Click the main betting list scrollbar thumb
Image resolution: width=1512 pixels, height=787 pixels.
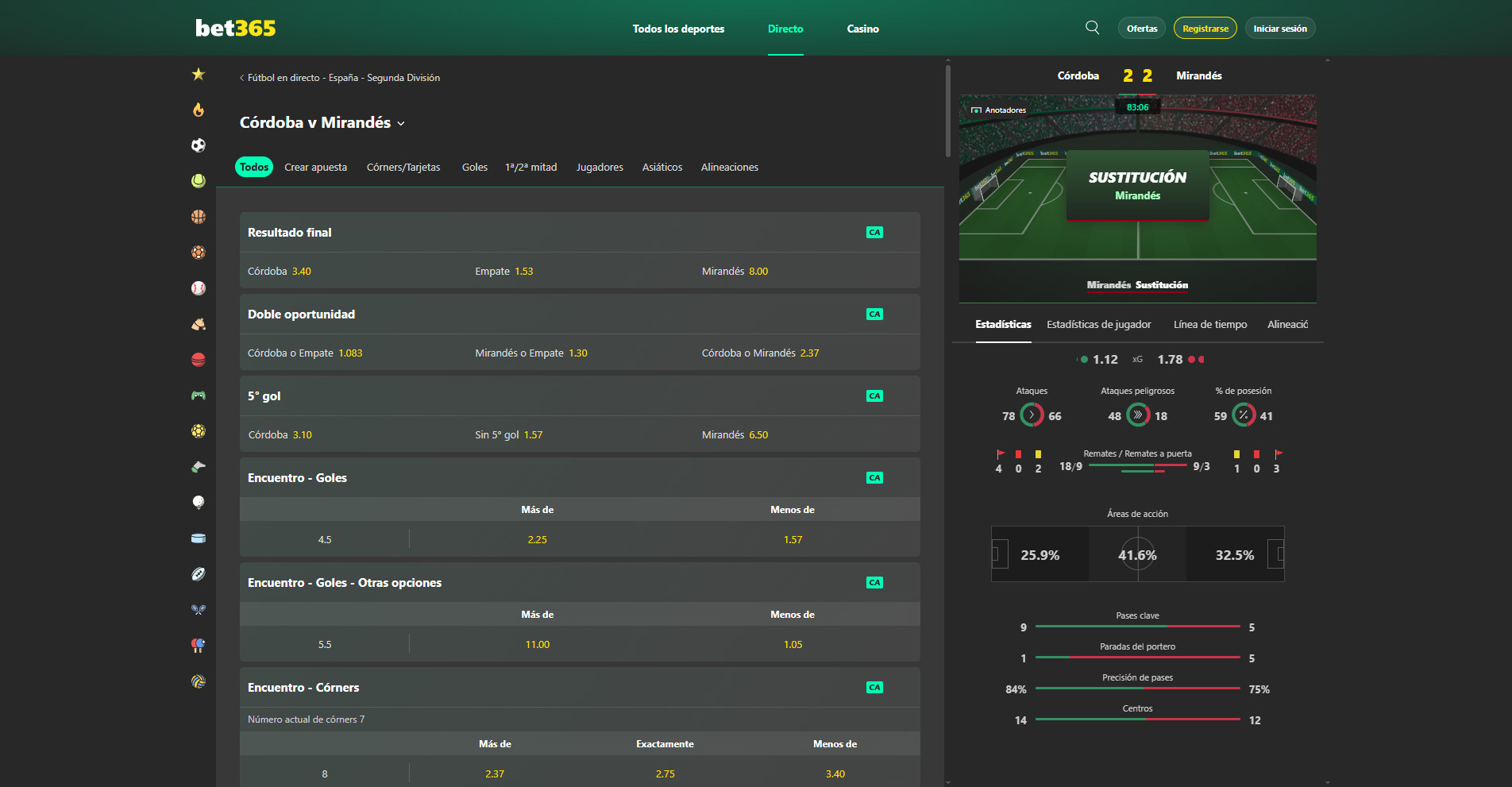pos(948,111)
